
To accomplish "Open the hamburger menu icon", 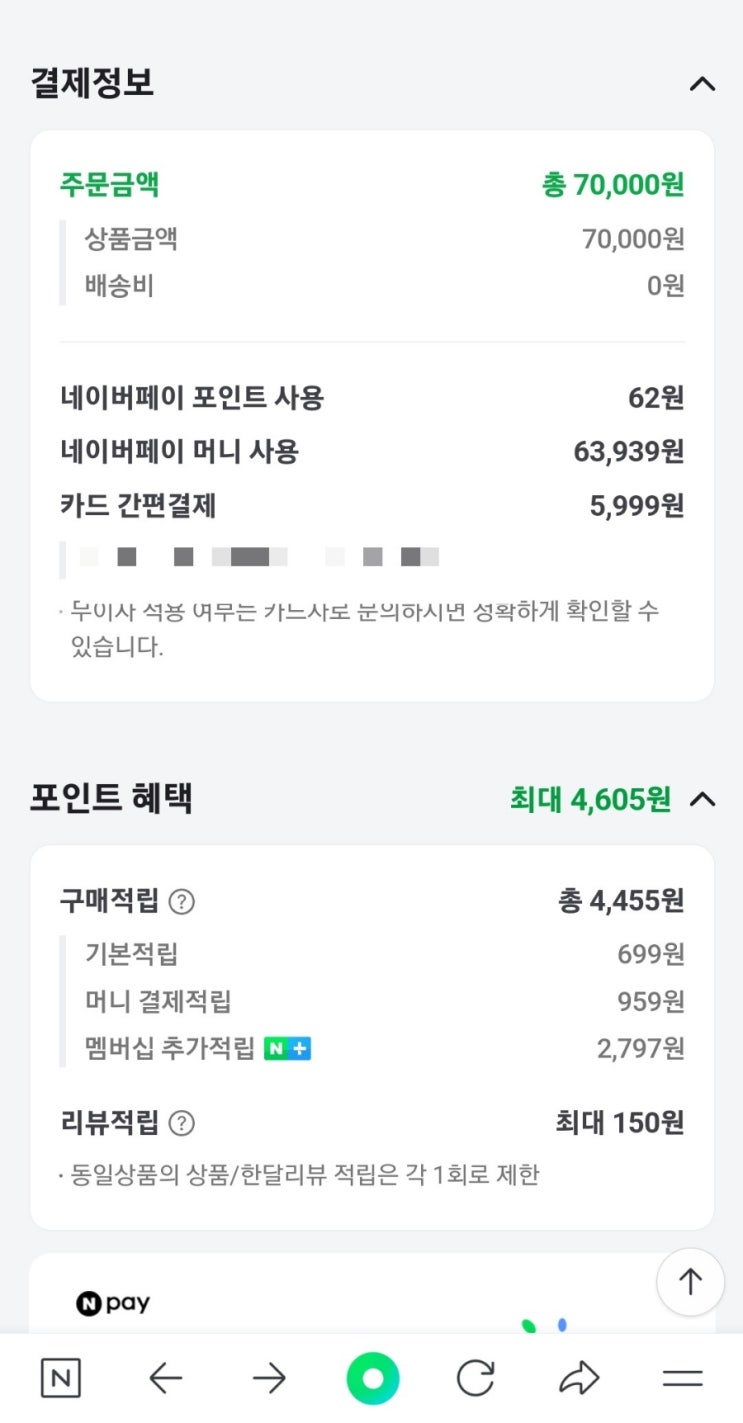I will coord(683,1379).
